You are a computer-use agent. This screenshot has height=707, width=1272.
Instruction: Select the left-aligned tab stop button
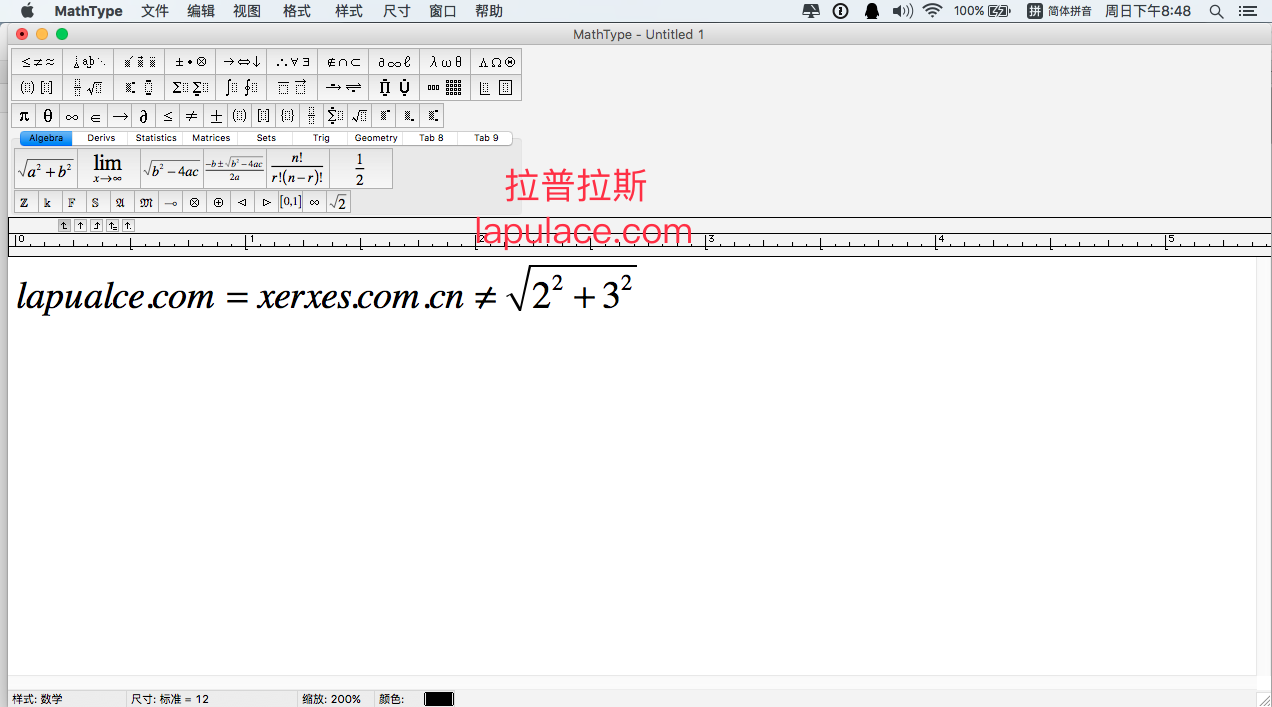click(64, 225)
